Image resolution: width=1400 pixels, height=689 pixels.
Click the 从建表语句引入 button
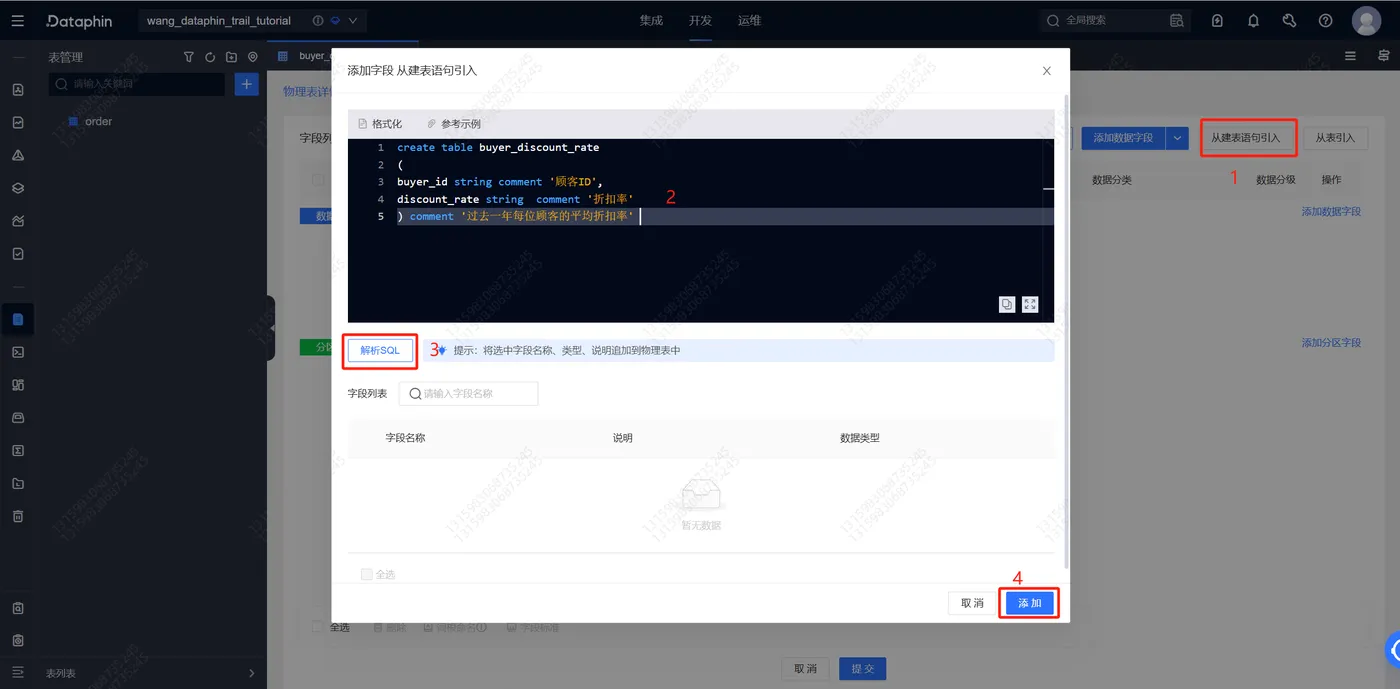1245,138
